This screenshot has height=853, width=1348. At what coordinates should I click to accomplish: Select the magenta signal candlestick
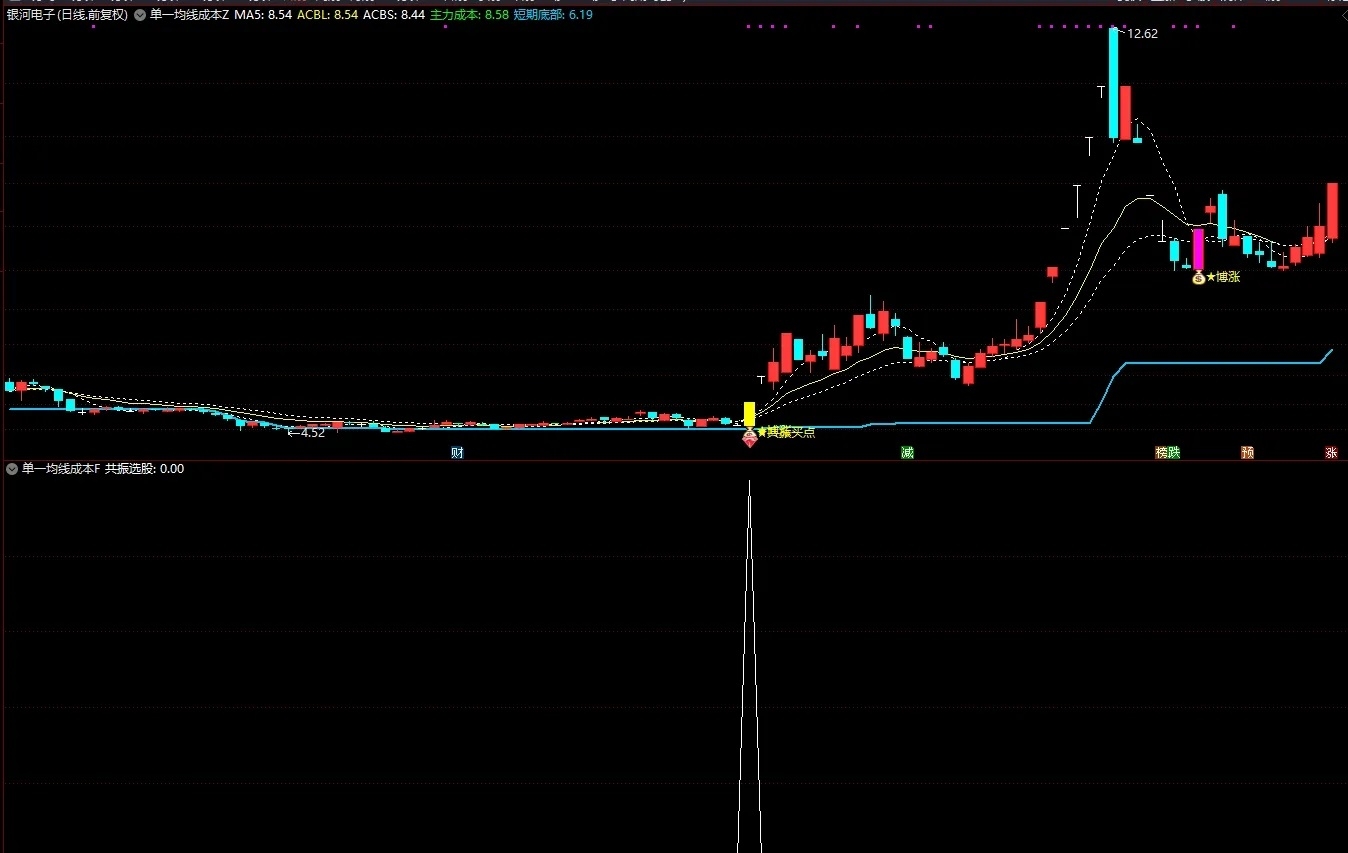1198,249
